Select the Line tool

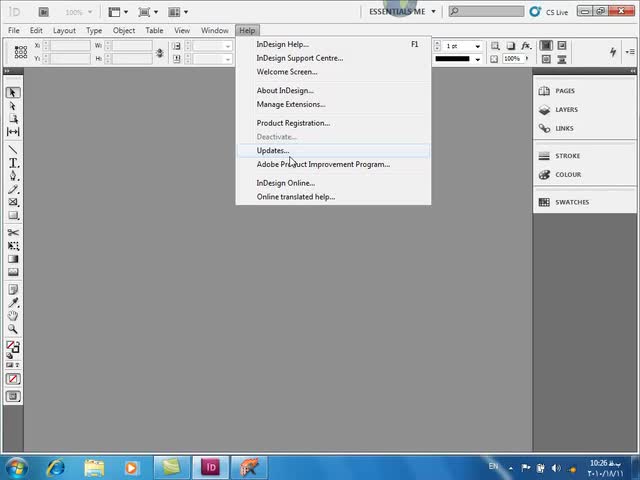pyautogui.click(x=13, y=150)
